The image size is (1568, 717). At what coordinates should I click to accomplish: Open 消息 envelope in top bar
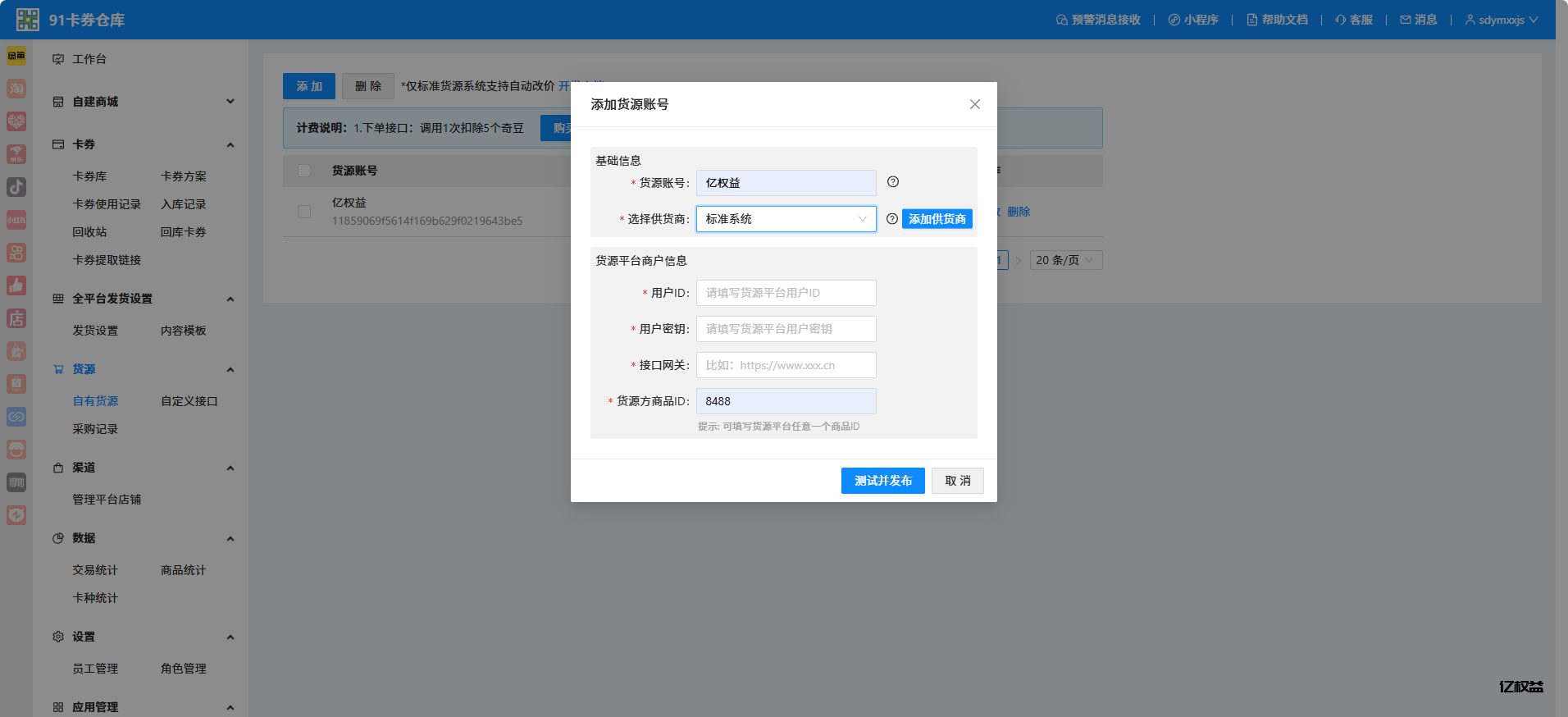tap(1418, 20)
